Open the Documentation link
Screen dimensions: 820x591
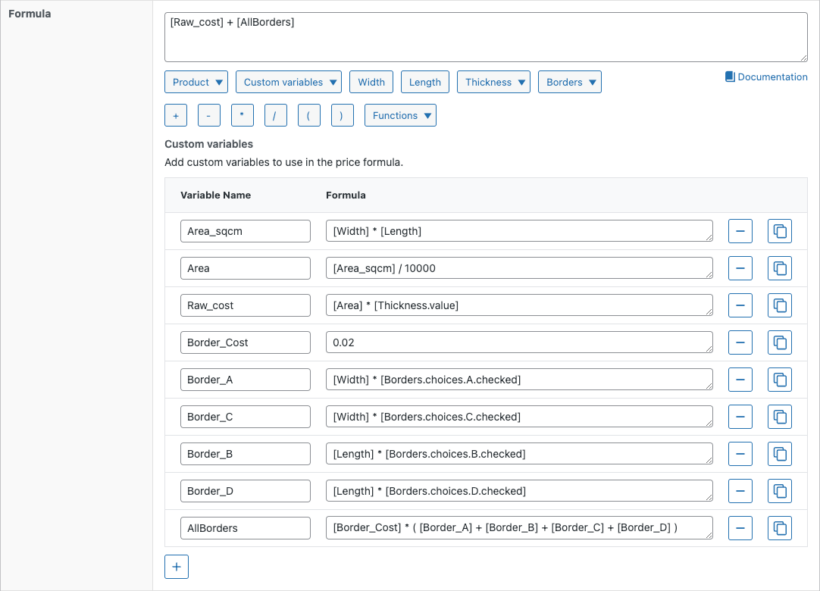(x=766, y=77)
